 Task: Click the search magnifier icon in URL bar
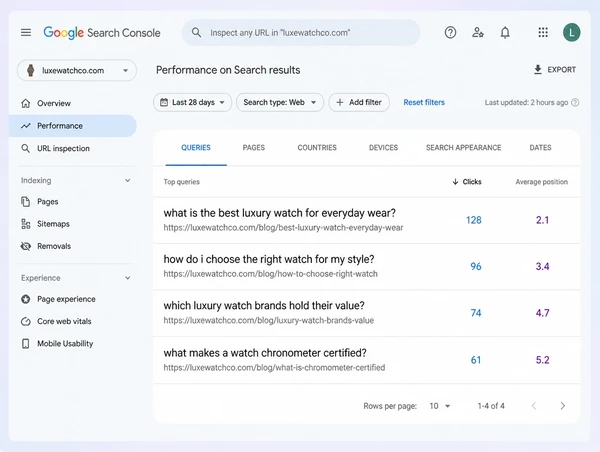pyautogui.click(x=196, y=33)
